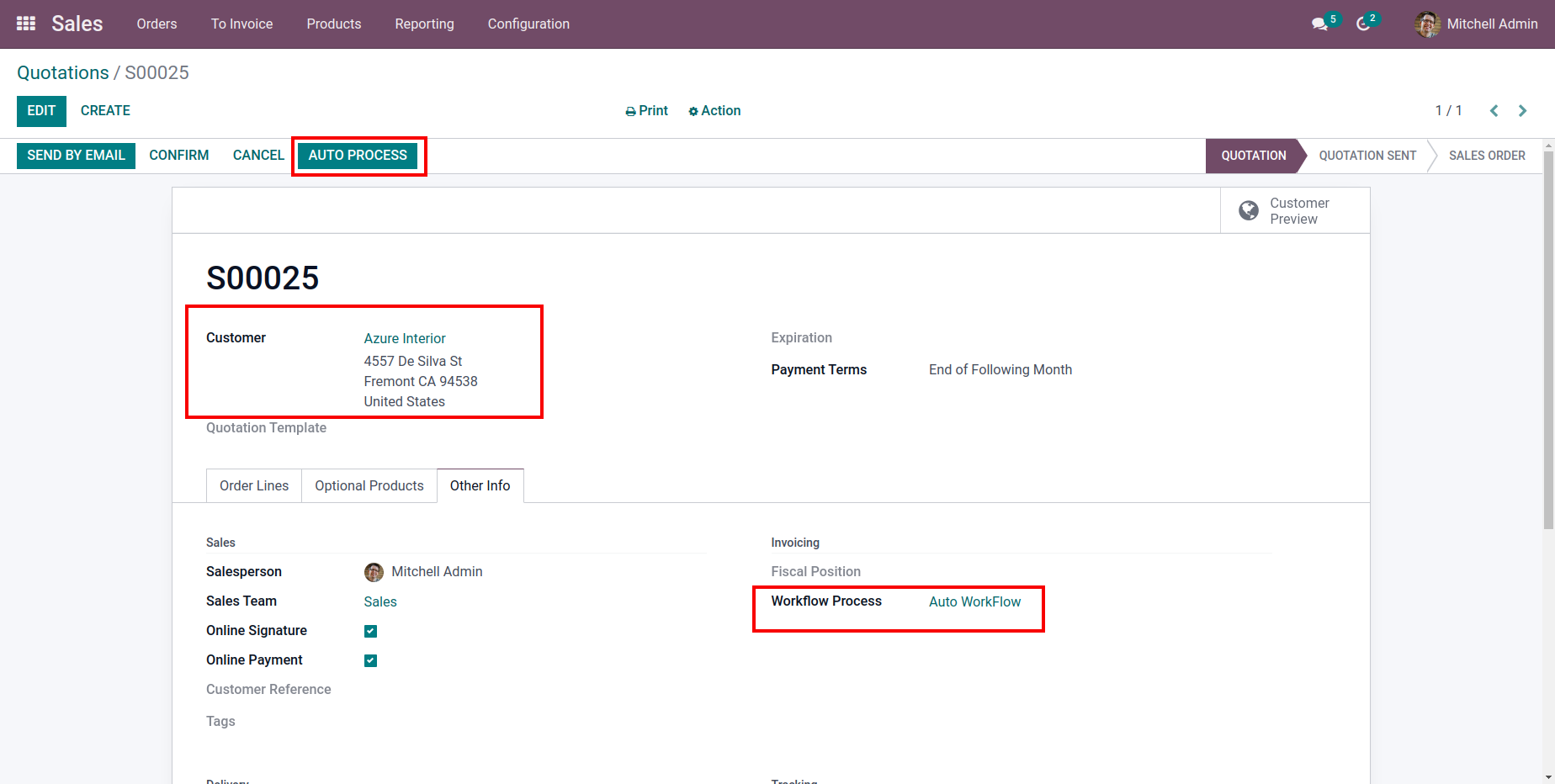This screenshot has width=1555, height=784.
Task: Open the Auto WorkFlow link
Action: point(974,601)
